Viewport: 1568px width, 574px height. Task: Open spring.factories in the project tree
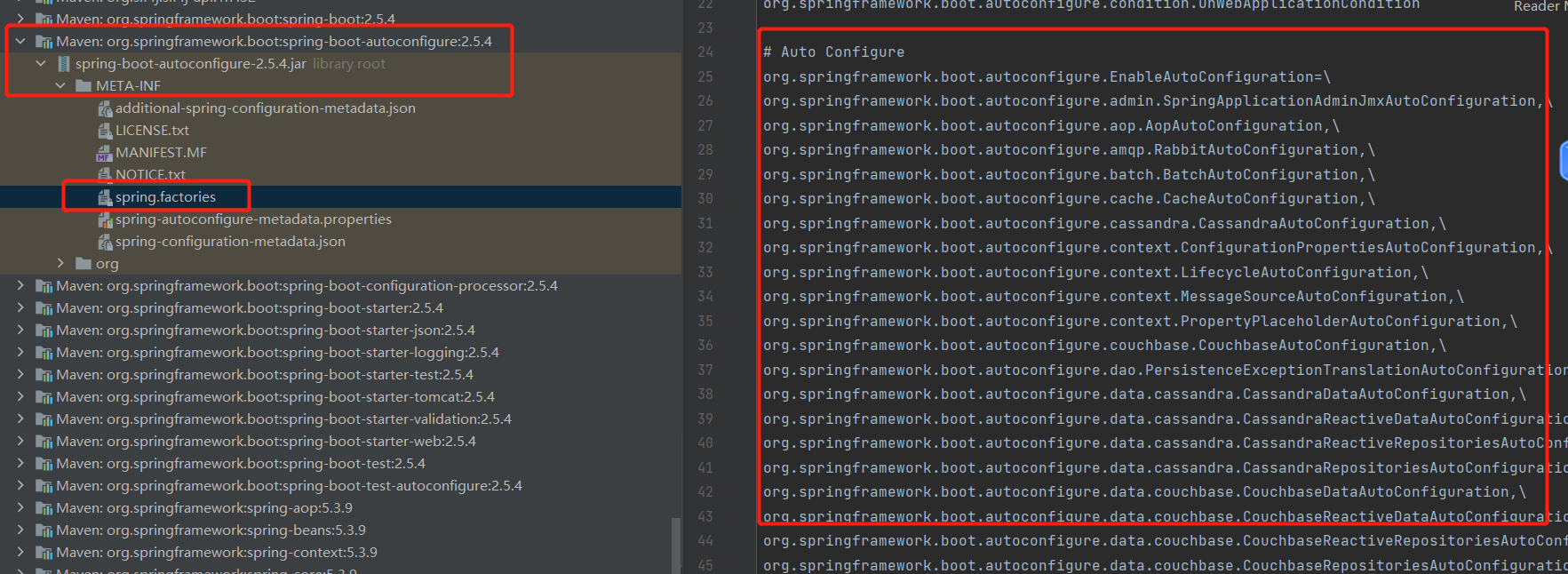(x=165, y=196)
